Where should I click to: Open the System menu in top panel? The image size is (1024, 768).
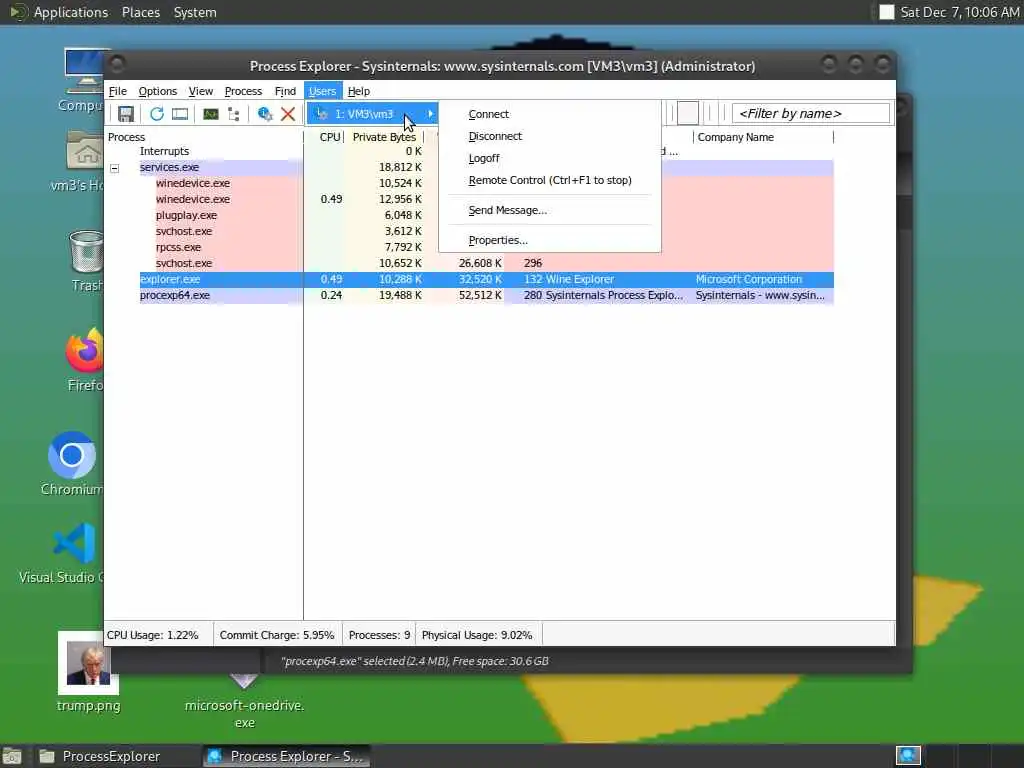[195, 12]
